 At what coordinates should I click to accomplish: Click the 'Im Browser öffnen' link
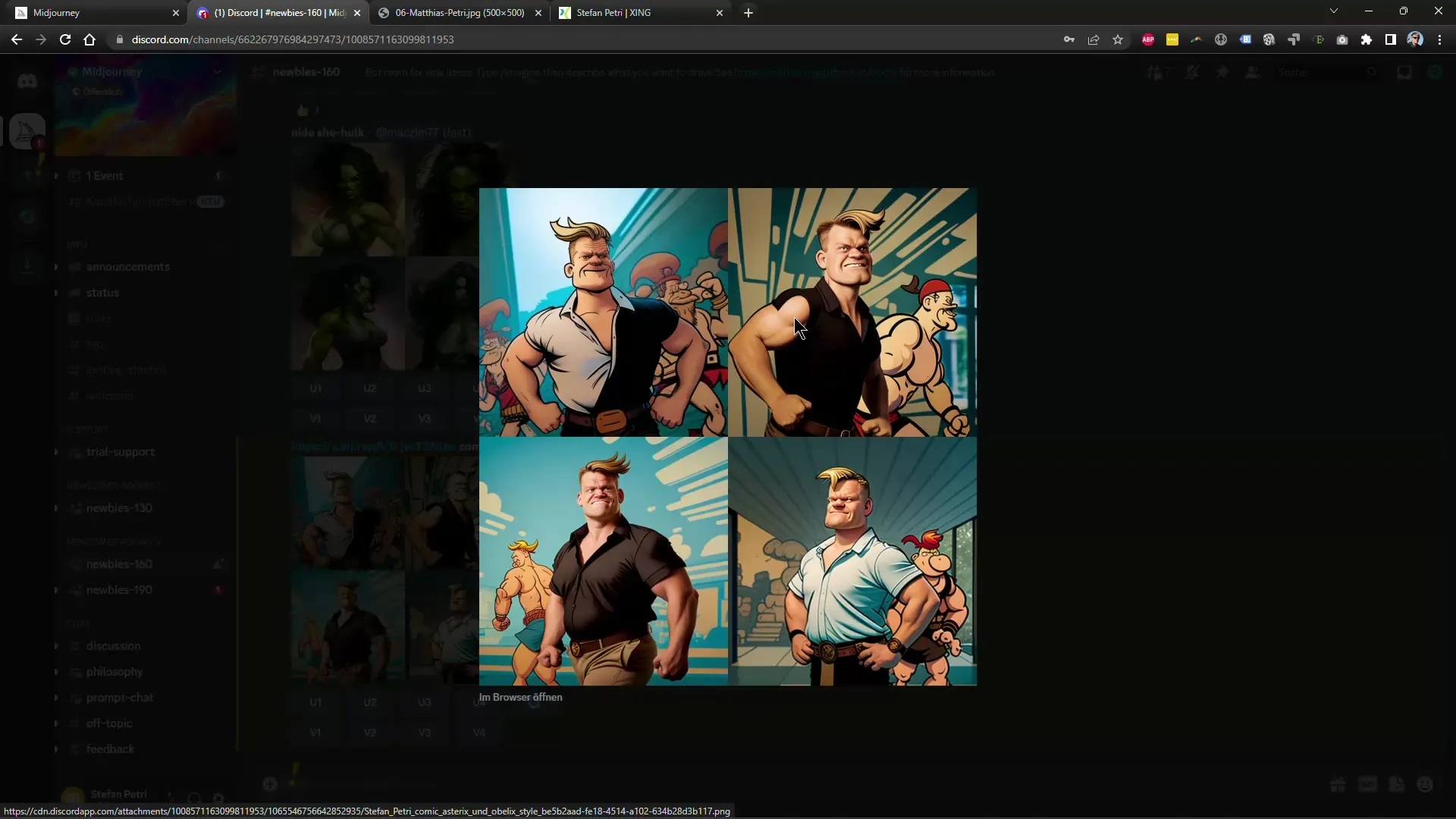[520, 698]
